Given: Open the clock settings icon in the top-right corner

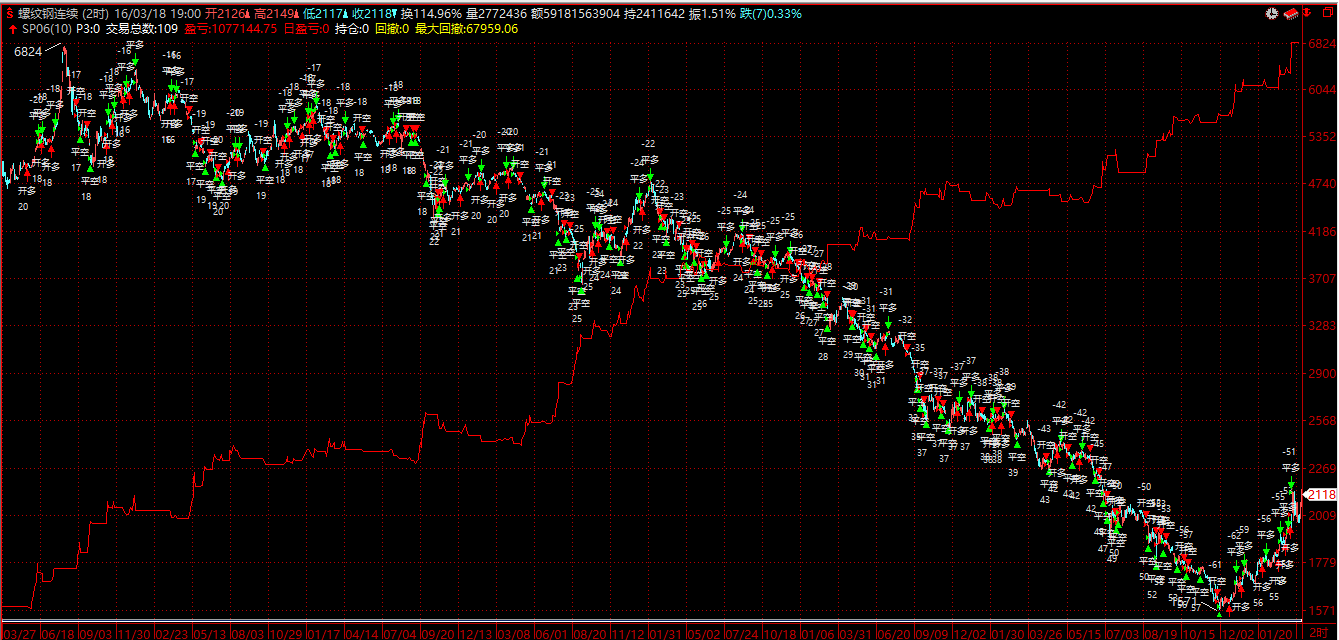Looking at the screenshot, I should (x=1271, y=14).
